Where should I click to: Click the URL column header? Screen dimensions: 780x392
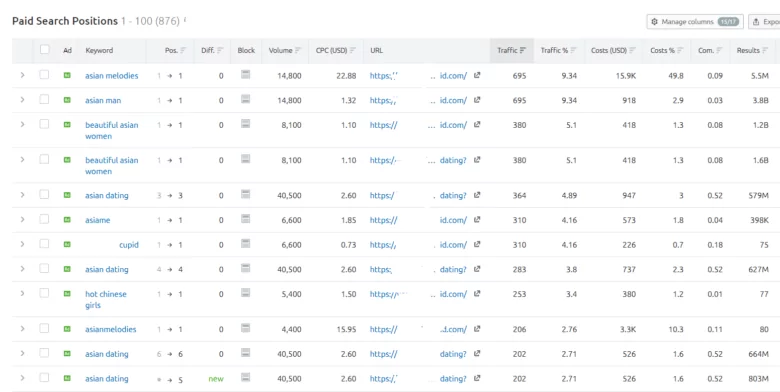377,50
